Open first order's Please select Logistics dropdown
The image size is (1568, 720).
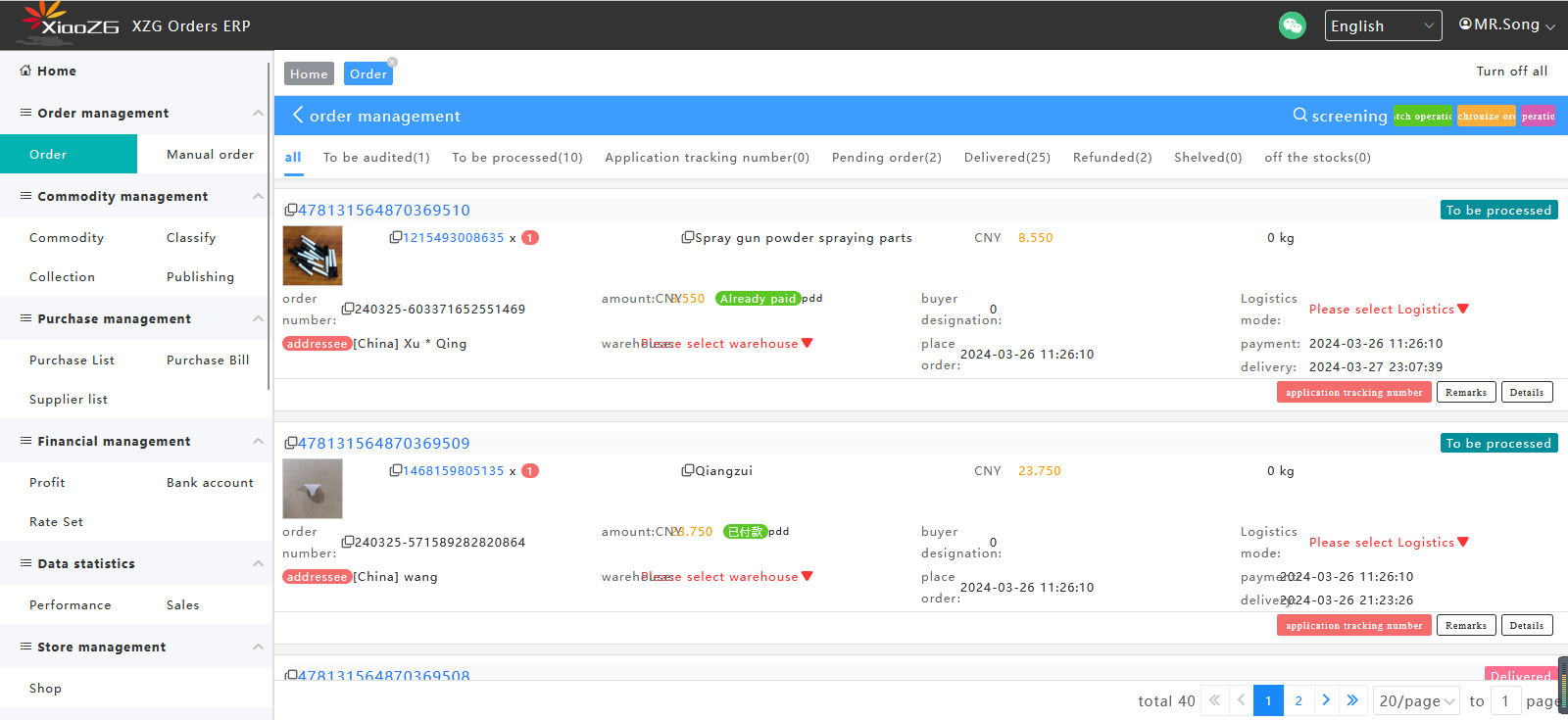(1388, 310)
